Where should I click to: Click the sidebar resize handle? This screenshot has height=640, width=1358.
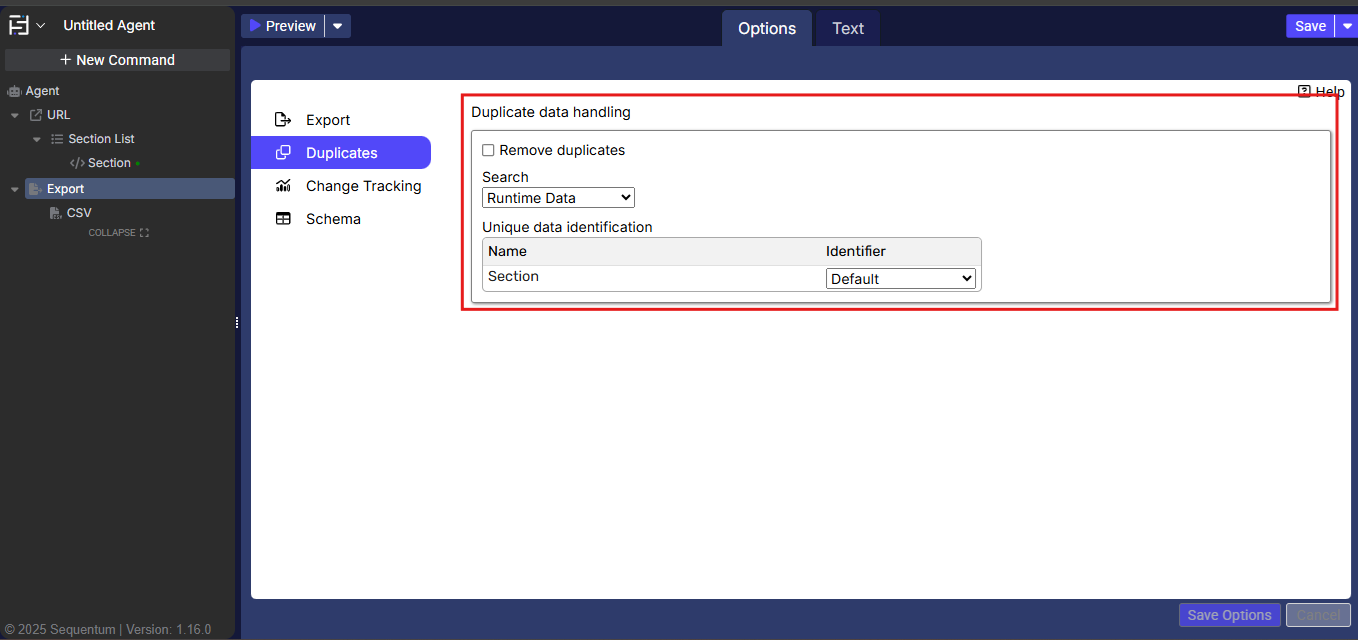pyautogui.click(x=237, y=322)
